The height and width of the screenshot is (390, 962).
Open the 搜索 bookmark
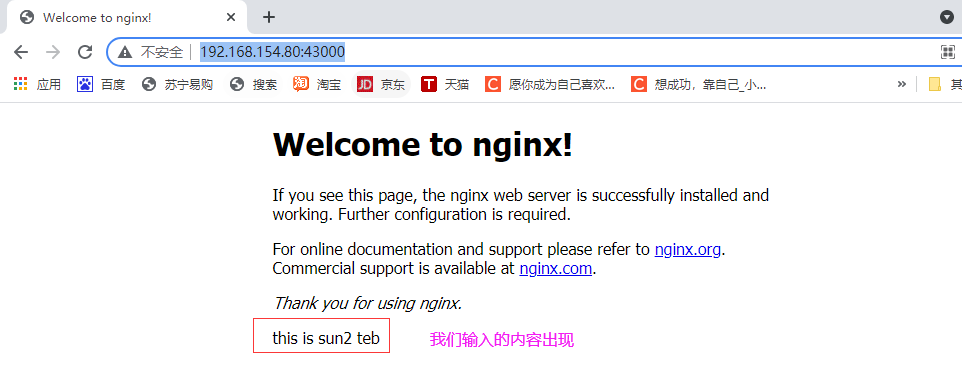(253, 85)
